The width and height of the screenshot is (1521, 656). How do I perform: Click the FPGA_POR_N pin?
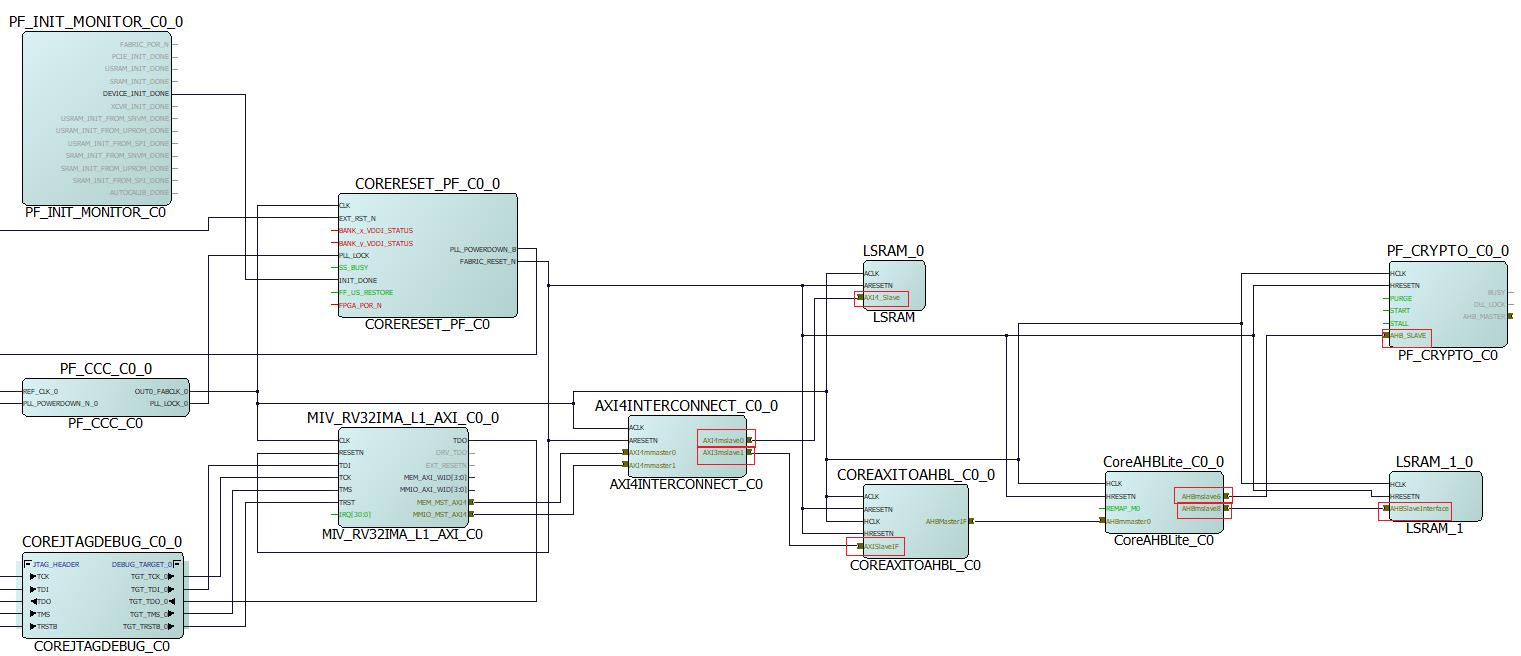[x=360, y=305]
